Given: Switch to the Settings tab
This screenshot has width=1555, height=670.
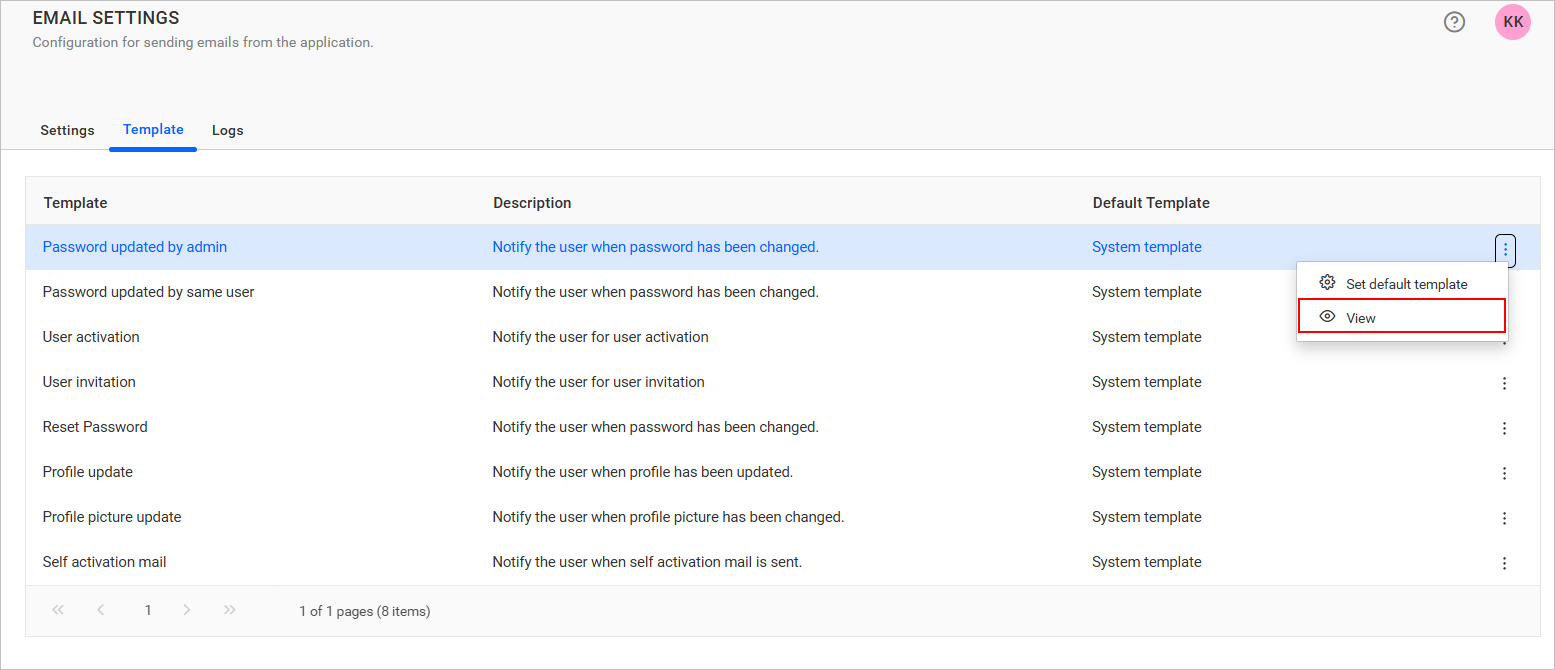Looking at the screenshot, I should 67,130.
